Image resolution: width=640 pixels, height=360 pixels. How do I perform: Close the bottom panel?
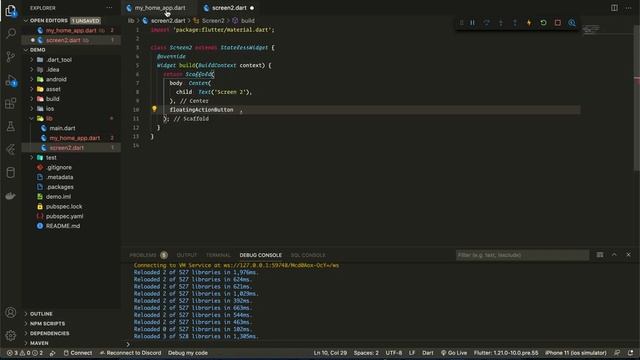[629, 255]
